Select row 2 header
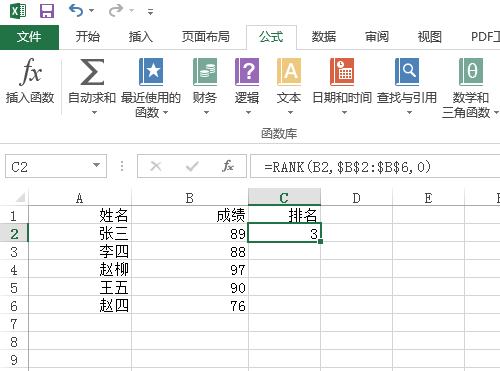This screenshot has height=371, width=500. [14, 233]
